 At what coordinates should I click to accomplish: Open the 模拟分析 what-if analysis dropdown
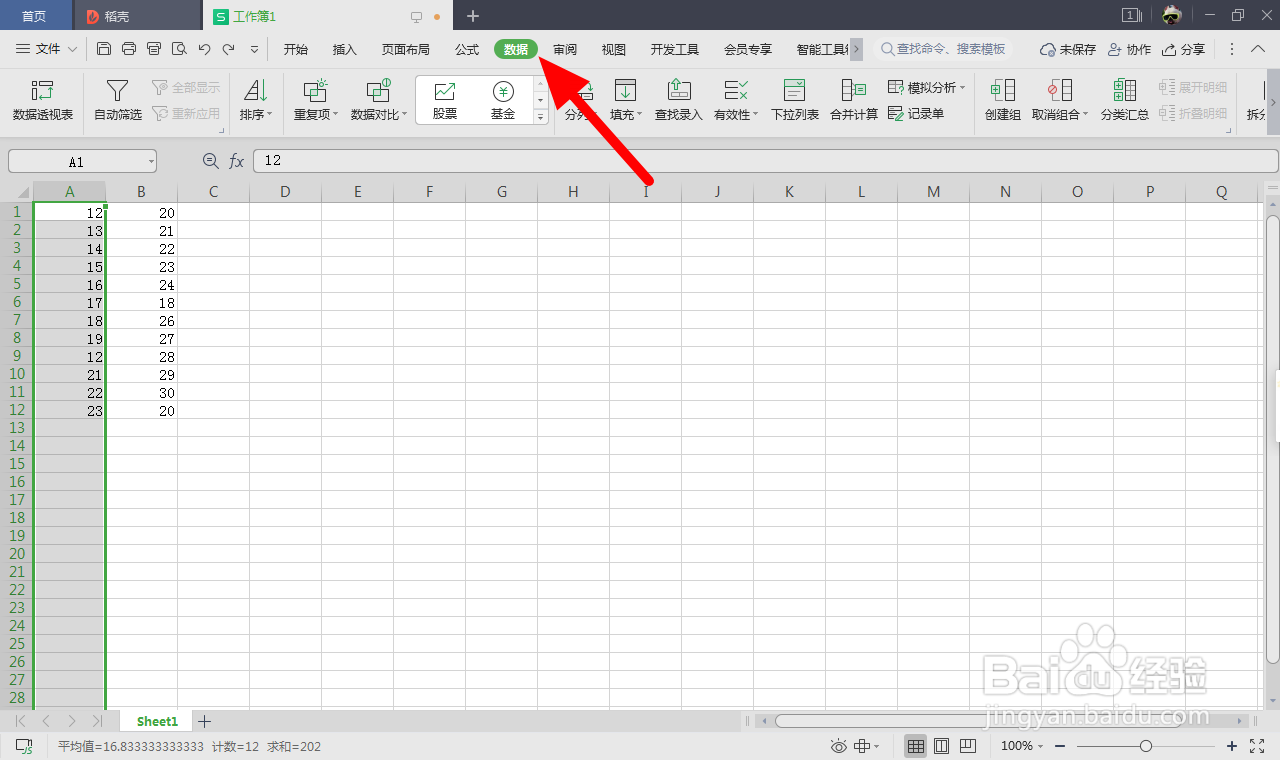[927, 88]
